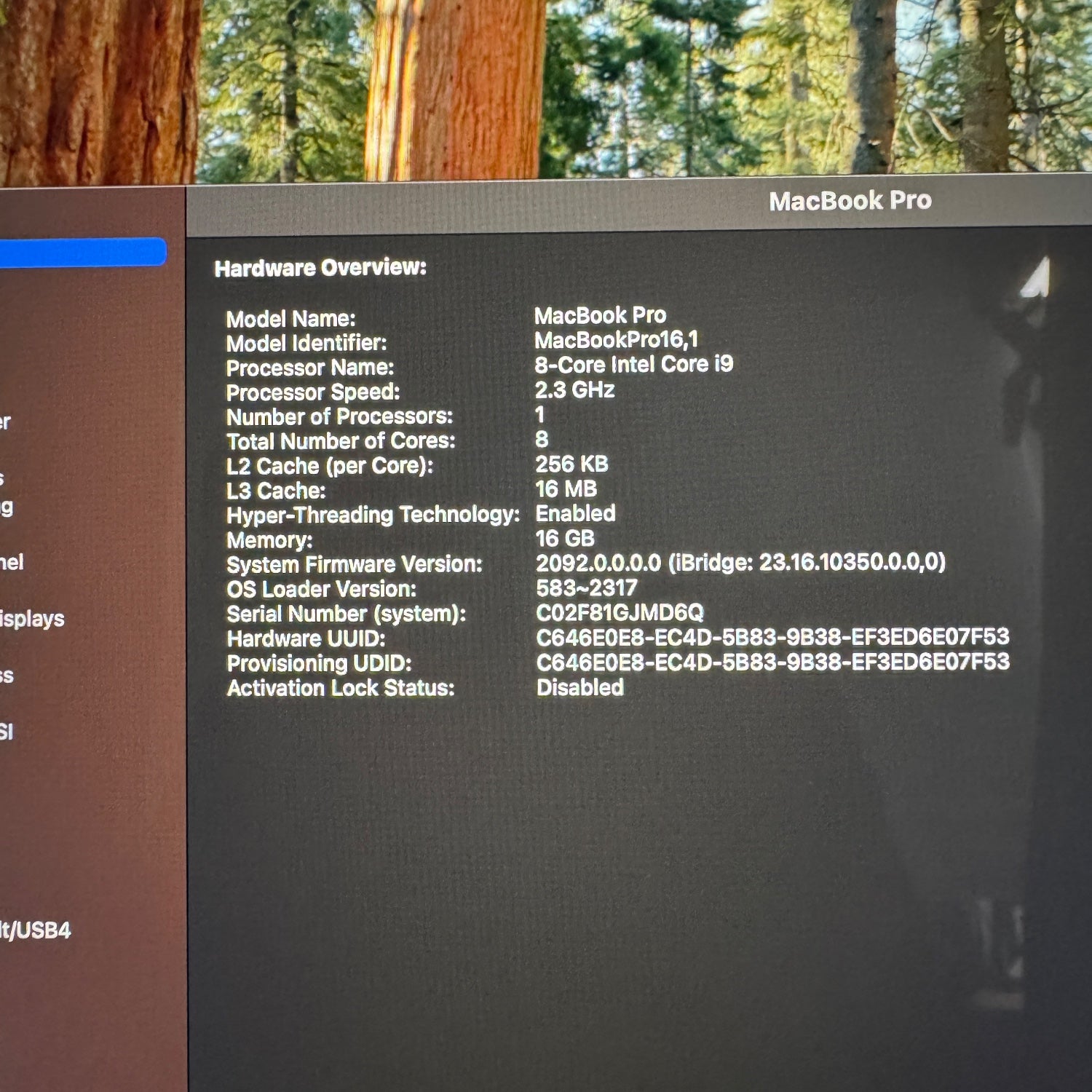Open Disc Burning sidebar item

point(7,507)
